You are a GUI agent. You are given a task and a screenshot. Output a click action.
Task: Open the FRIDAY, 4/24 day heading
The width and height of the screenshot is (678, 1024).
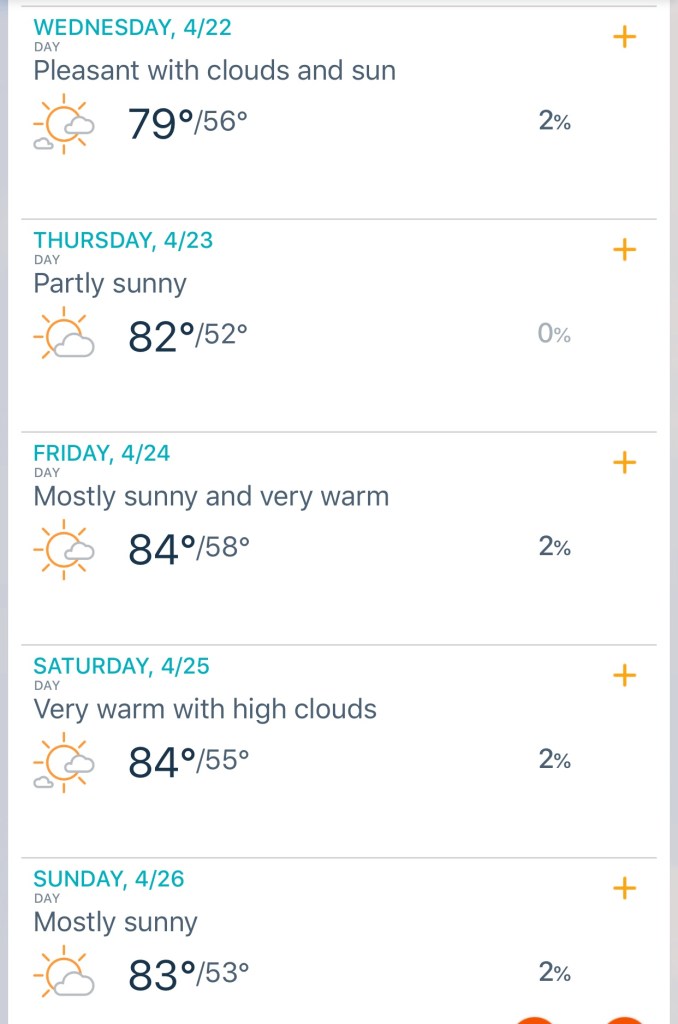click(101, 453)
